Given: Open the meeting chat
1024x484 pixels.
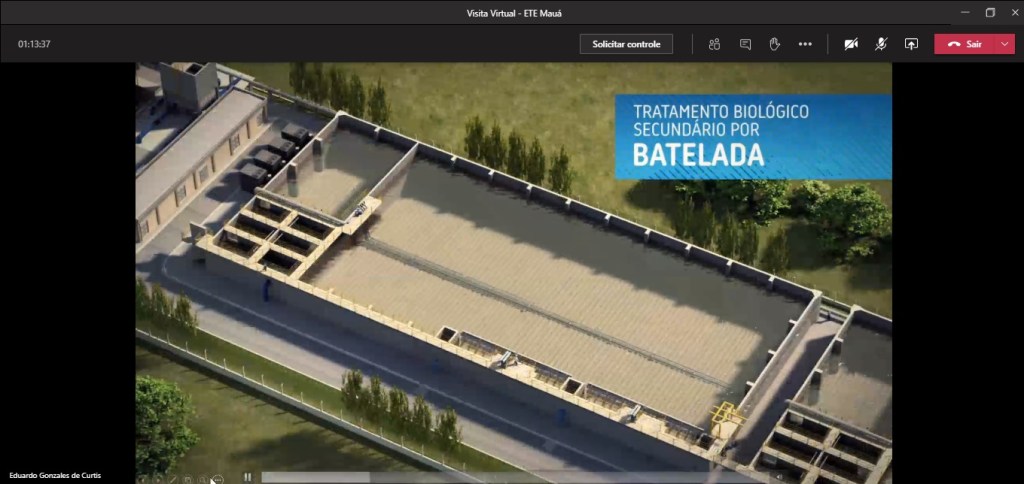Looking at the screenshot, I should (745, 44).
